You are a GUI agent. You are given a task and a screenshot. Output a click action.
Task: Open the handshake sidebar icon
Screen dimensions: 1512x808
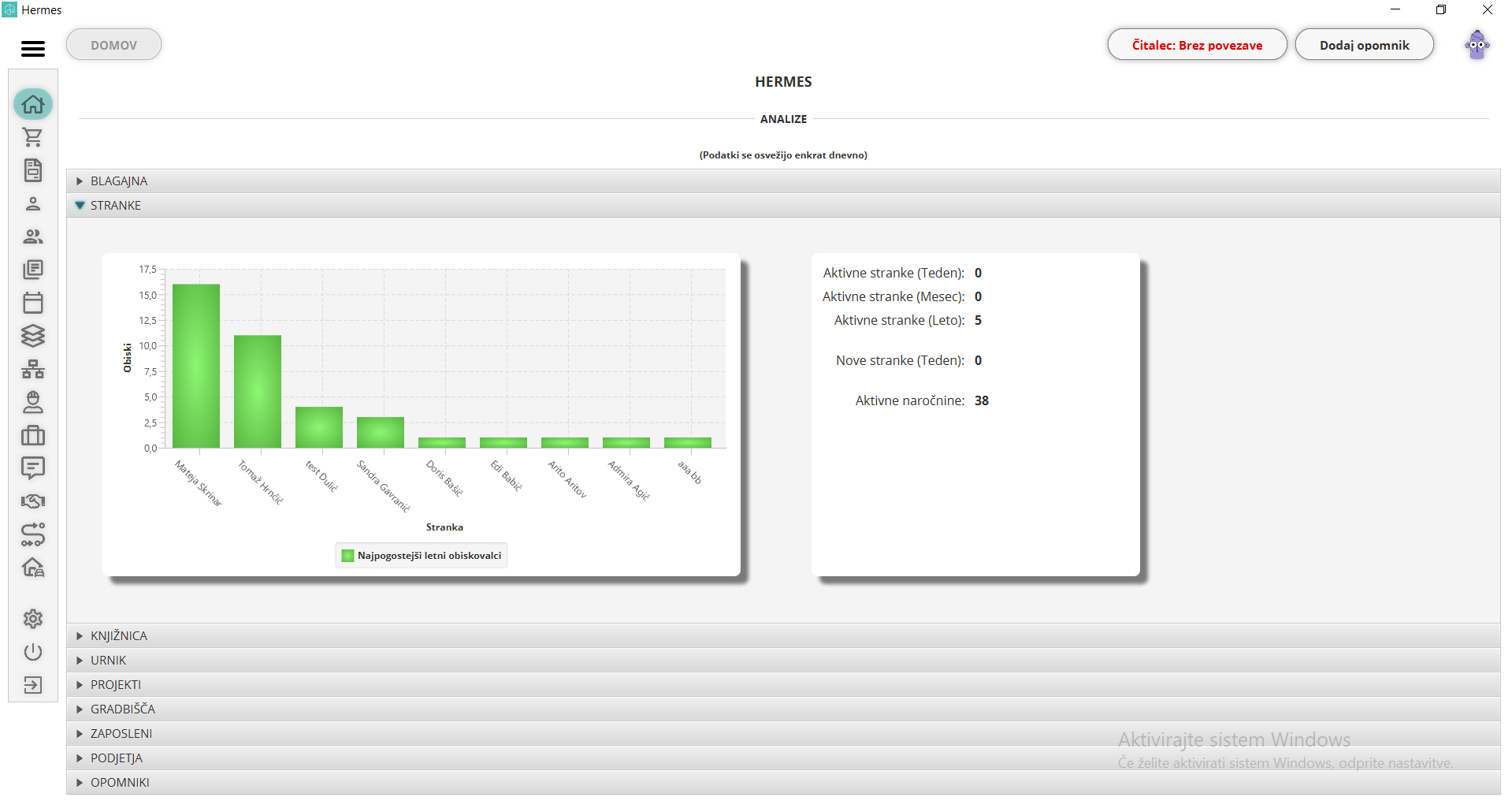click(33, 501)
